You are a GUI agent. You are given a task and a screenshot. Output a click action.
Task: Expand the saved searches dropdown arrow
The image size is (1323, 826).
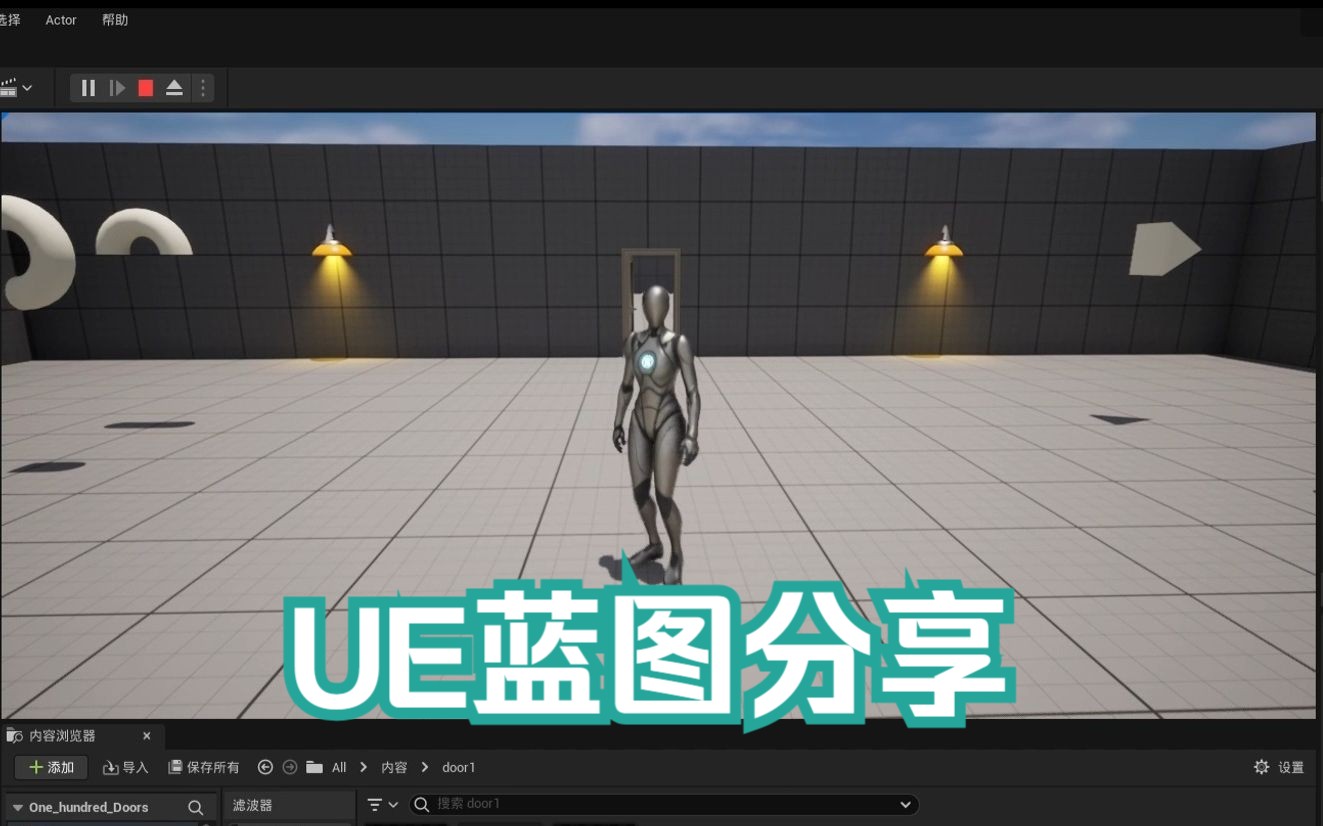pos(905,804)
